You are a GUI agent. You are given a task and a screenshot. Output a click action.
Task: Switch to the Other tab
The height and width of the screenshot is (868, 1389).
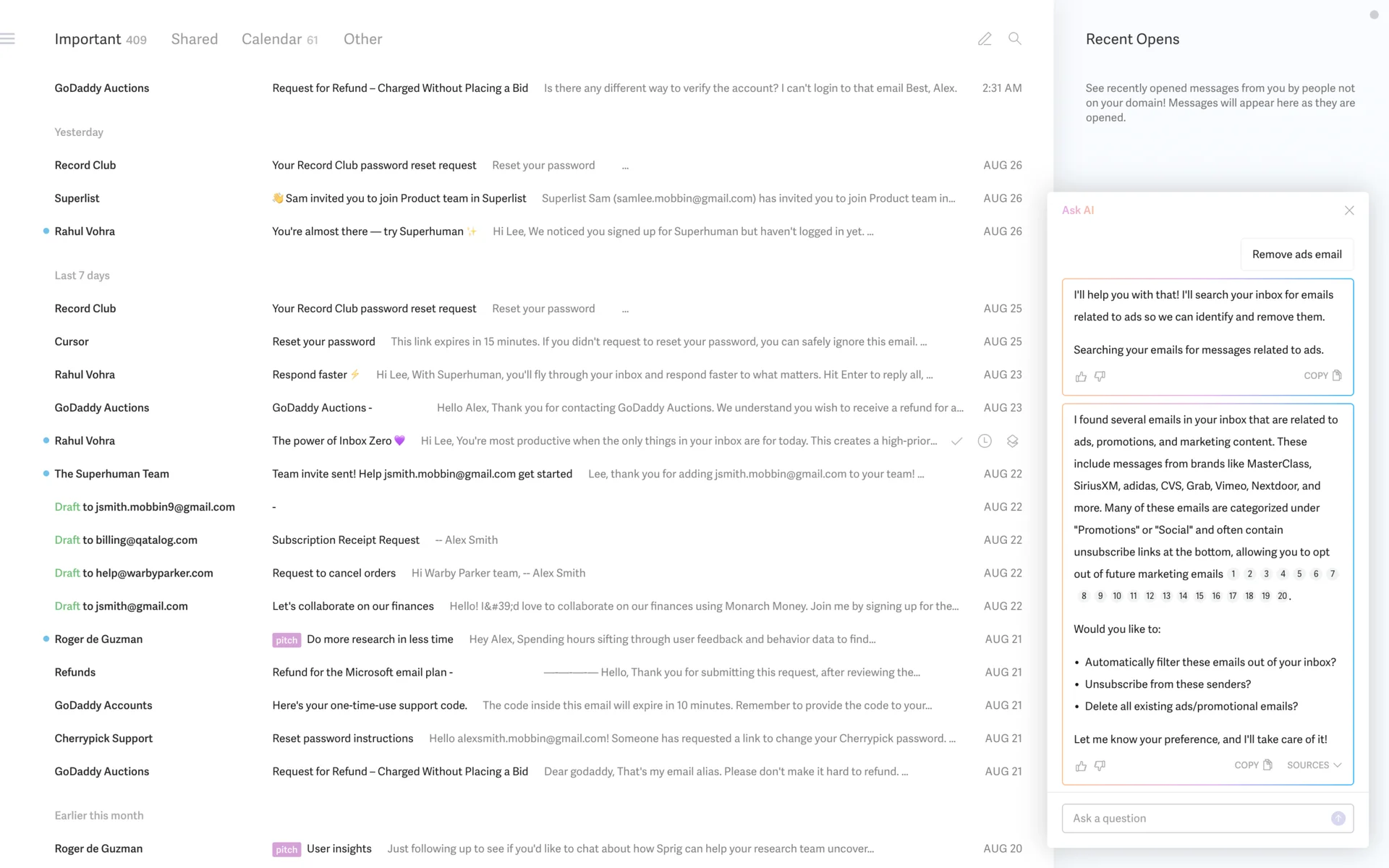click(x=362, y=39)
